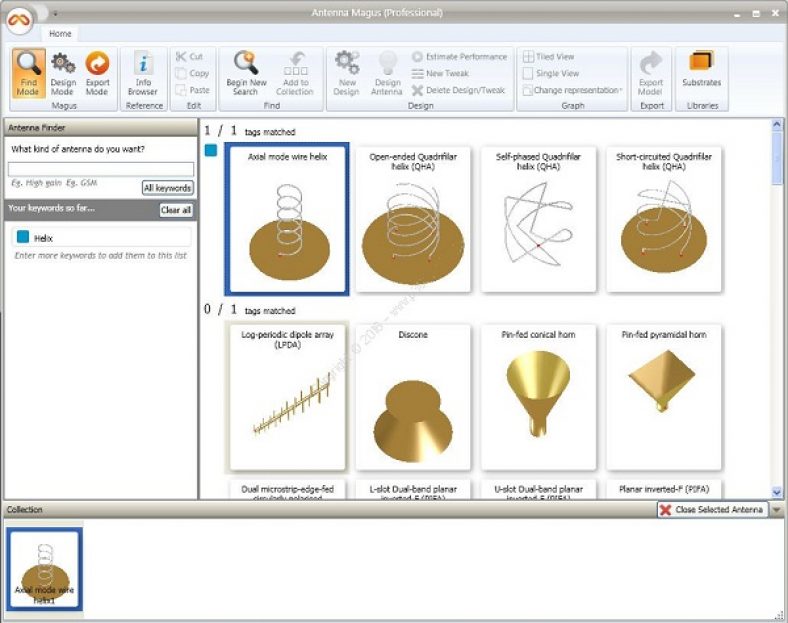The width and height of the screenshot is (788, 623).
Task: Toggle the Helix keyword in keyword list
Action: [23, 237]
